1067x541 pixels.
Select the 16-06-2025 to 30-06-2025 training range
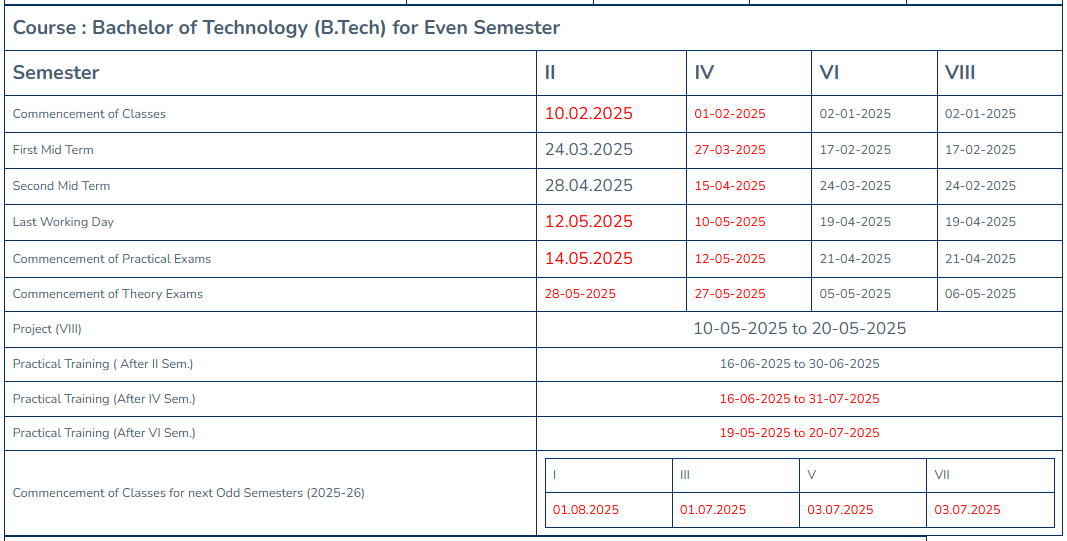click(800, 364)
